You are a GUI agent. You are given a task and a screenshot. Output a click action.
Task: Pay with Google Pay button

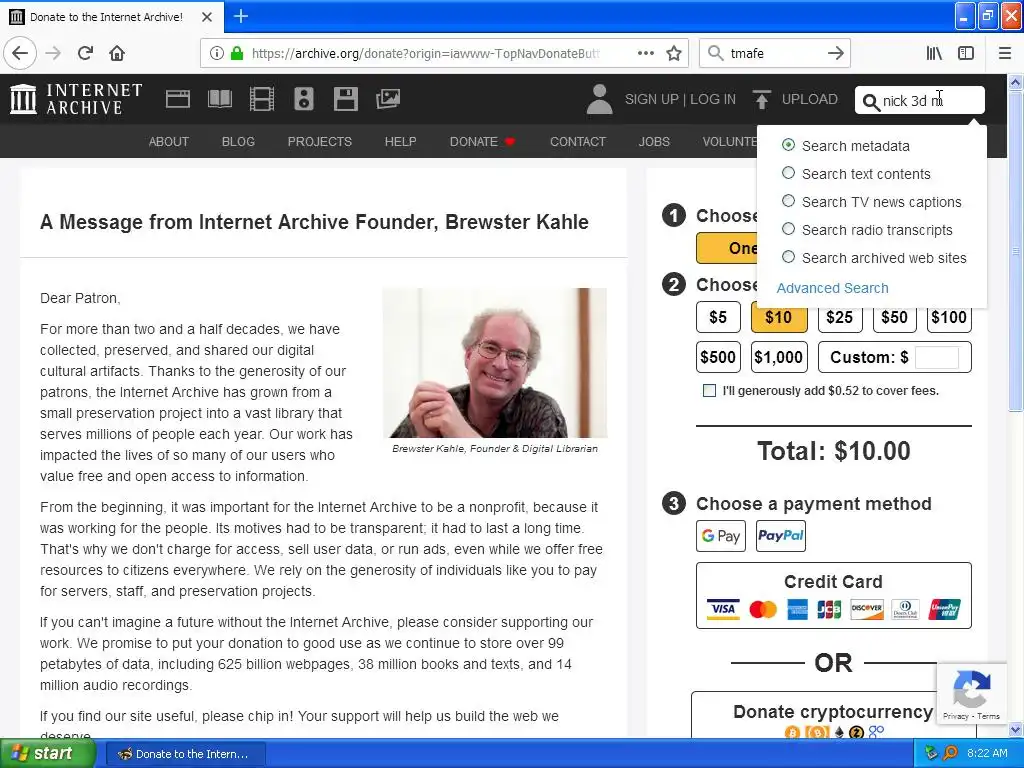[x=721, y=536]
